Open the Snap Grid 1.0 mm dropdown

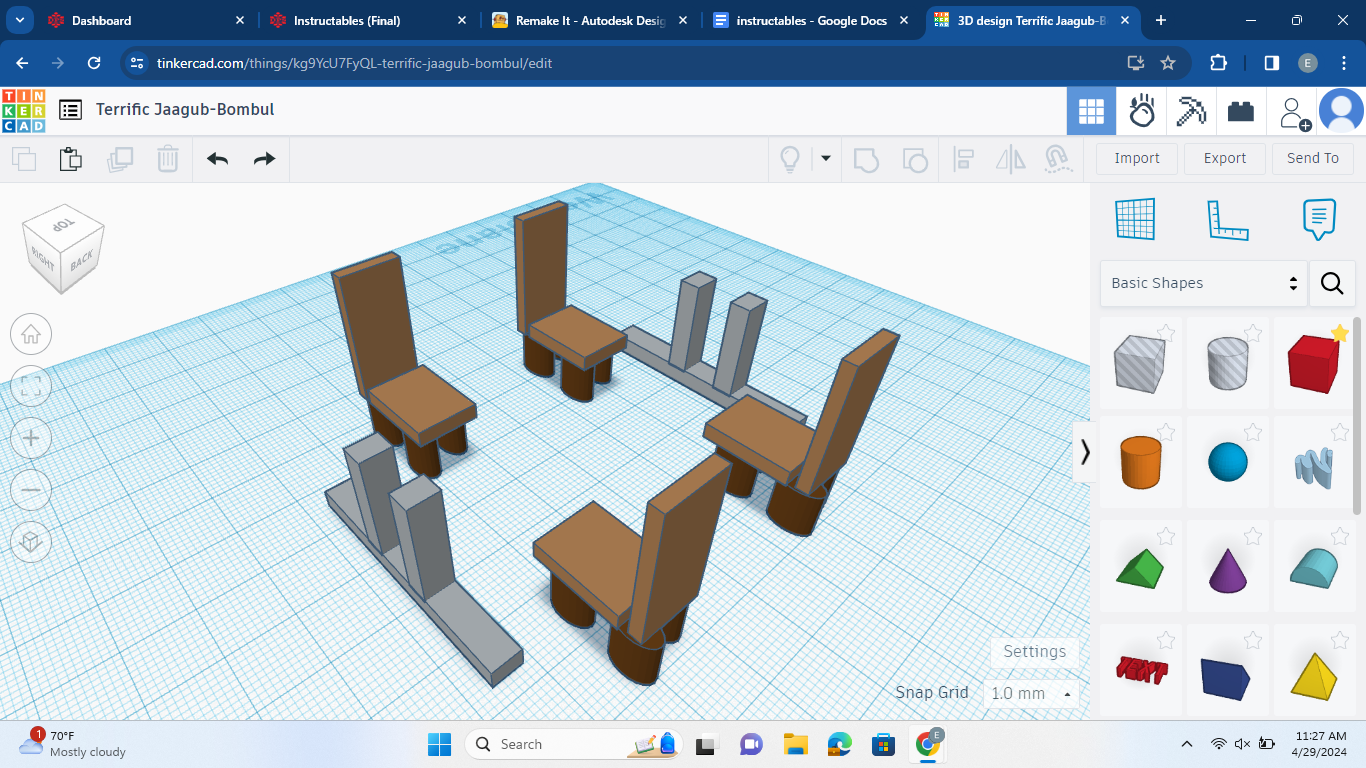click(1031, 693)
